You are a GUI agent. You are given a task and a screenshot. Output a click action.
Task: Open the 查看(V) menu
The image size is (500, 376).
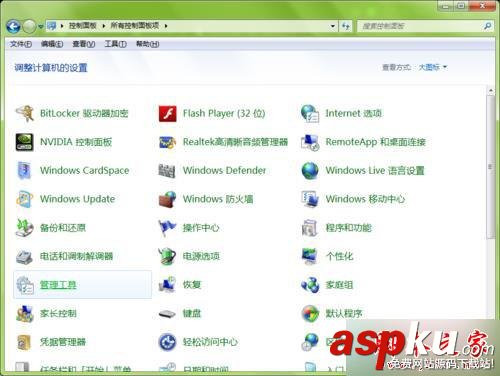tap(84, 44)
